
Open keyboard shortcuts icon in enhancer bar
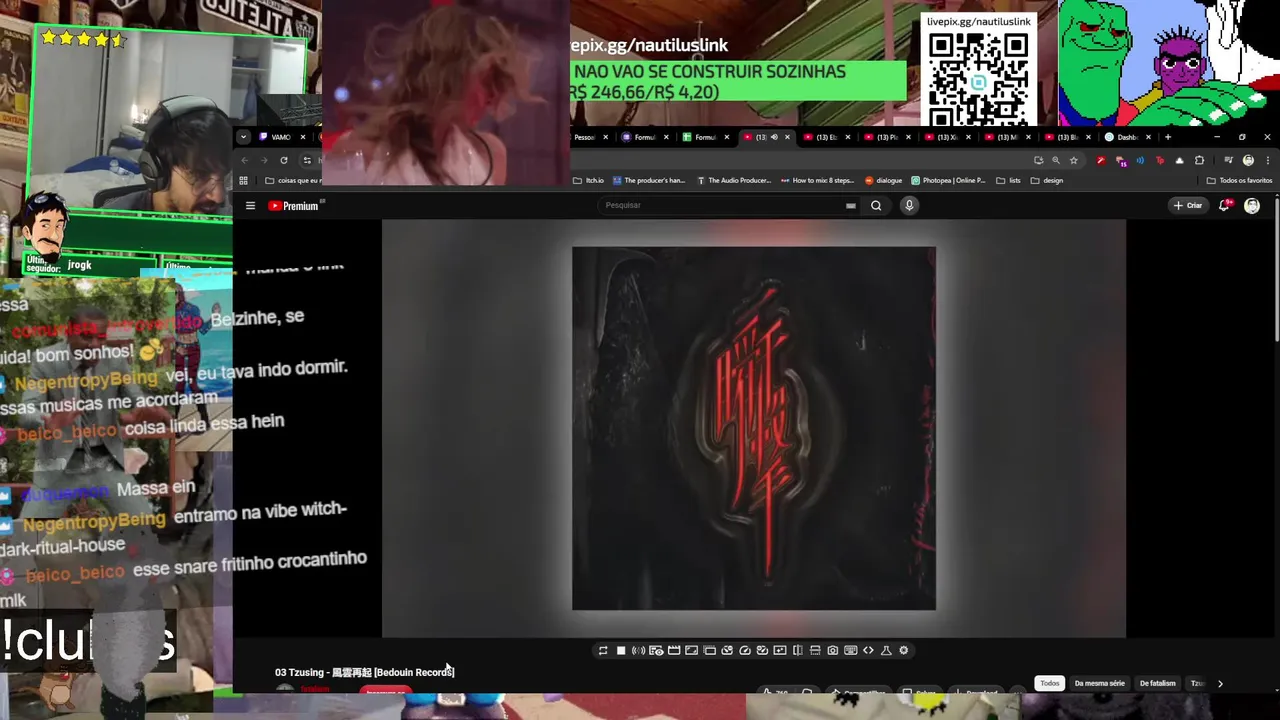coord(851,650)
